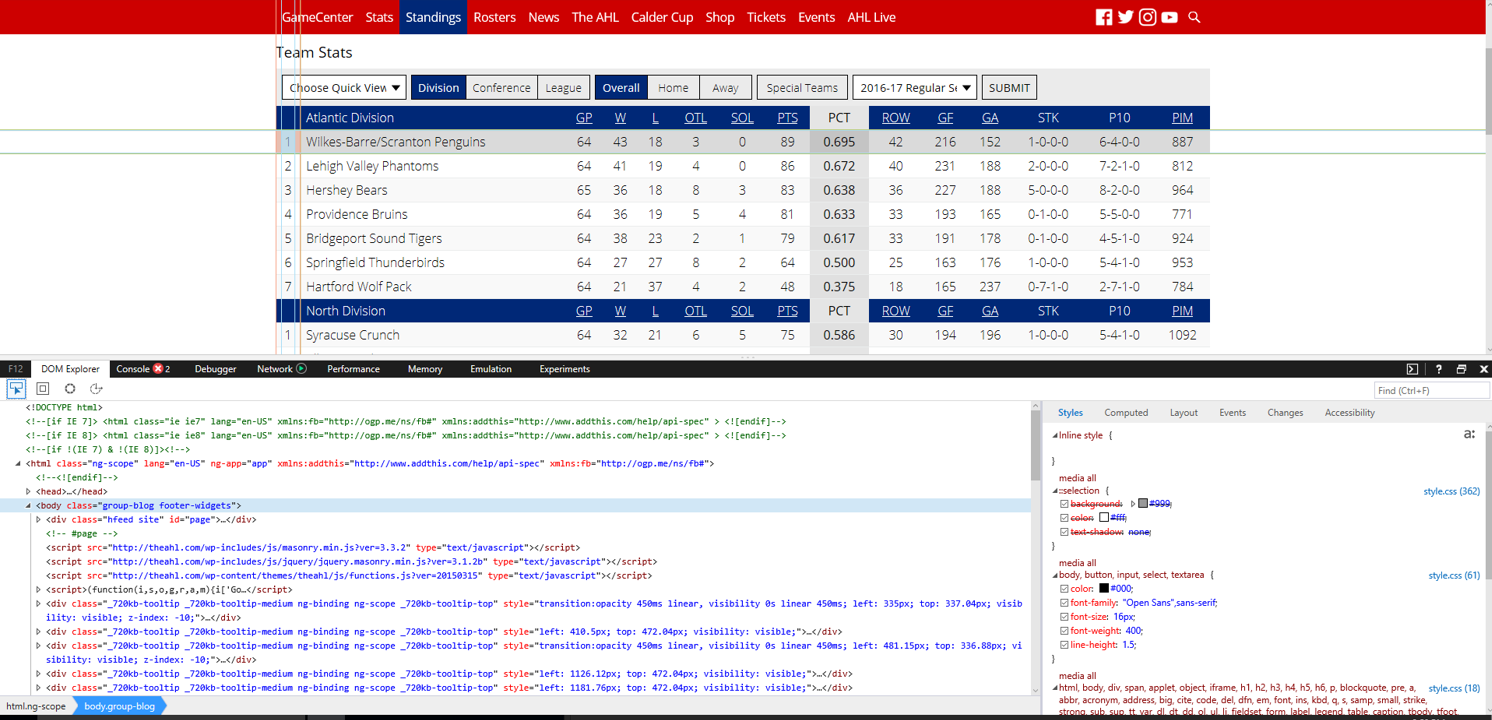Click the Network tab play icon

pyautogui.click(x=301, y=369)
